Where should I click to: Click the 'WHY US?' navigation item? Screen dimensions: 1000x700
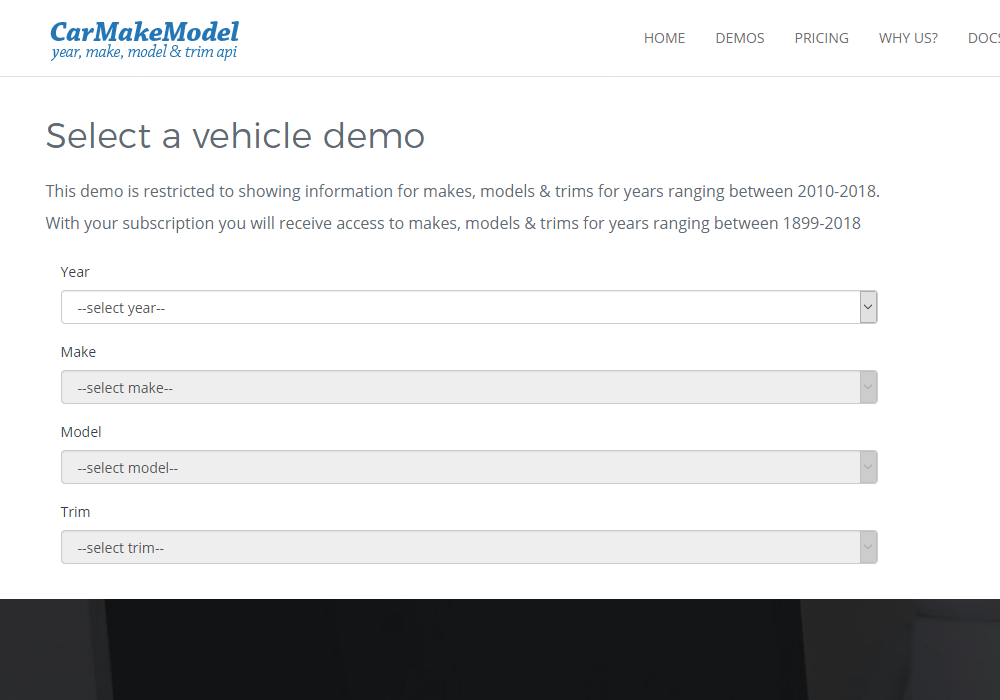[908, 38]
